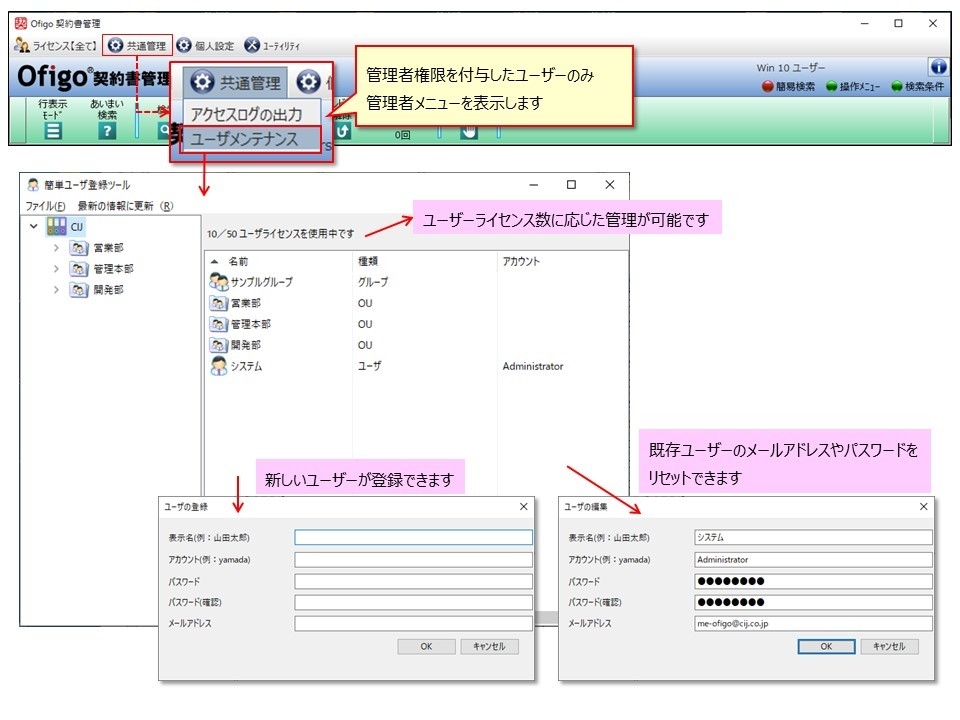The image size is (960, 720).
Task: Expand the 管理本部 tree node
Action: click(x=57, y=269)
